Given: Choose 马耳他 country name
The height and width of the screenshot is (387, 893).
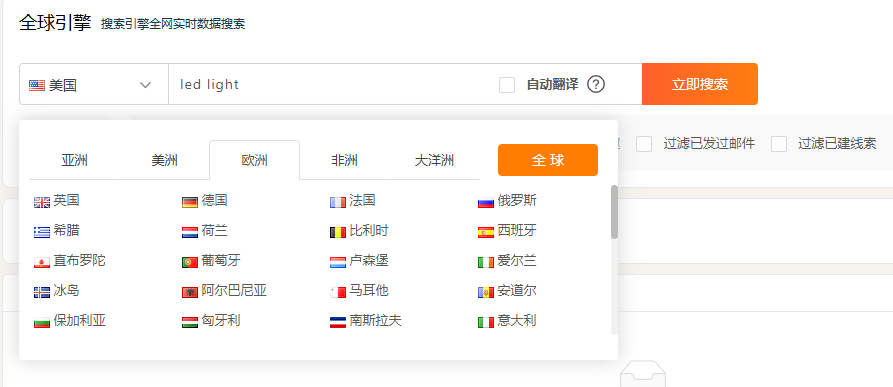Looking at the screenshot, I should coord(369,291).
